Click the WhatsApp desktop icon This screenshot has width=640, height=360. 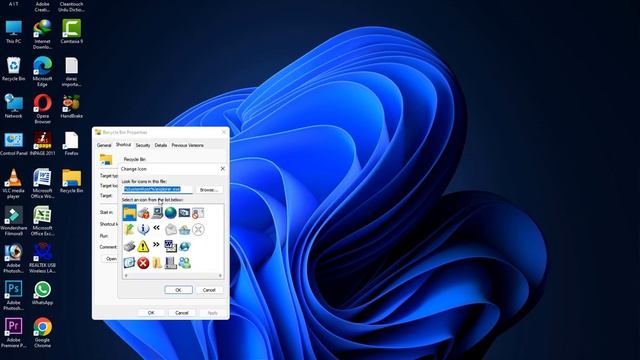[42, 293]
